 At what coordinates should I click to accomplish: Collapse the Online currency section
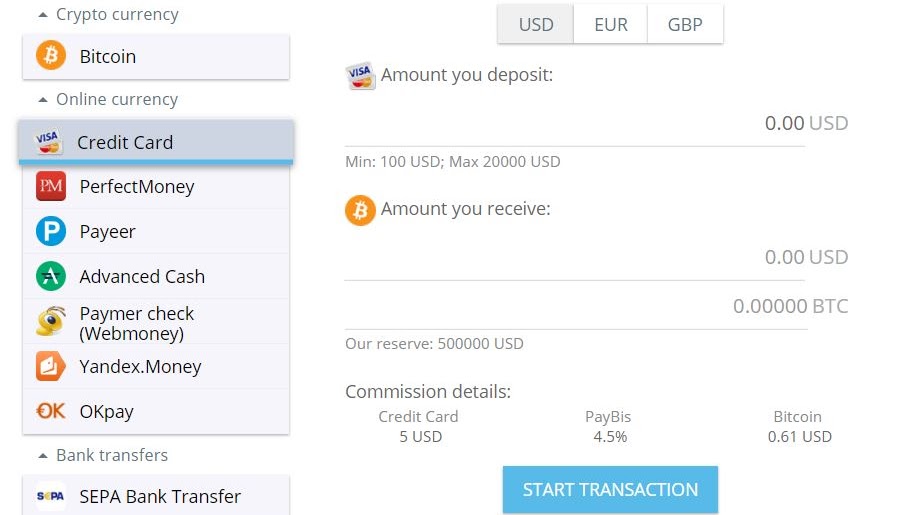(x=43, y=100)
